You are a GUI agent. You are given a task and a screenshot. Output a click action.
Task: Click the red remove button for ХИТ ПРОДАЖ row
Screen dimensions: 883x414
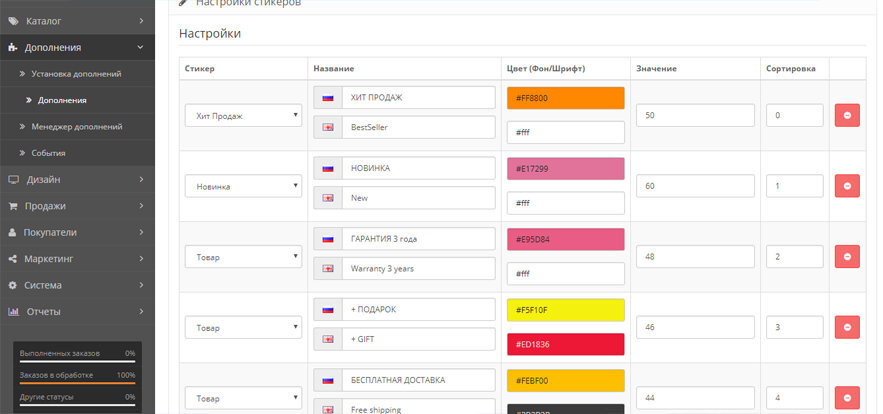click(846, 115)
